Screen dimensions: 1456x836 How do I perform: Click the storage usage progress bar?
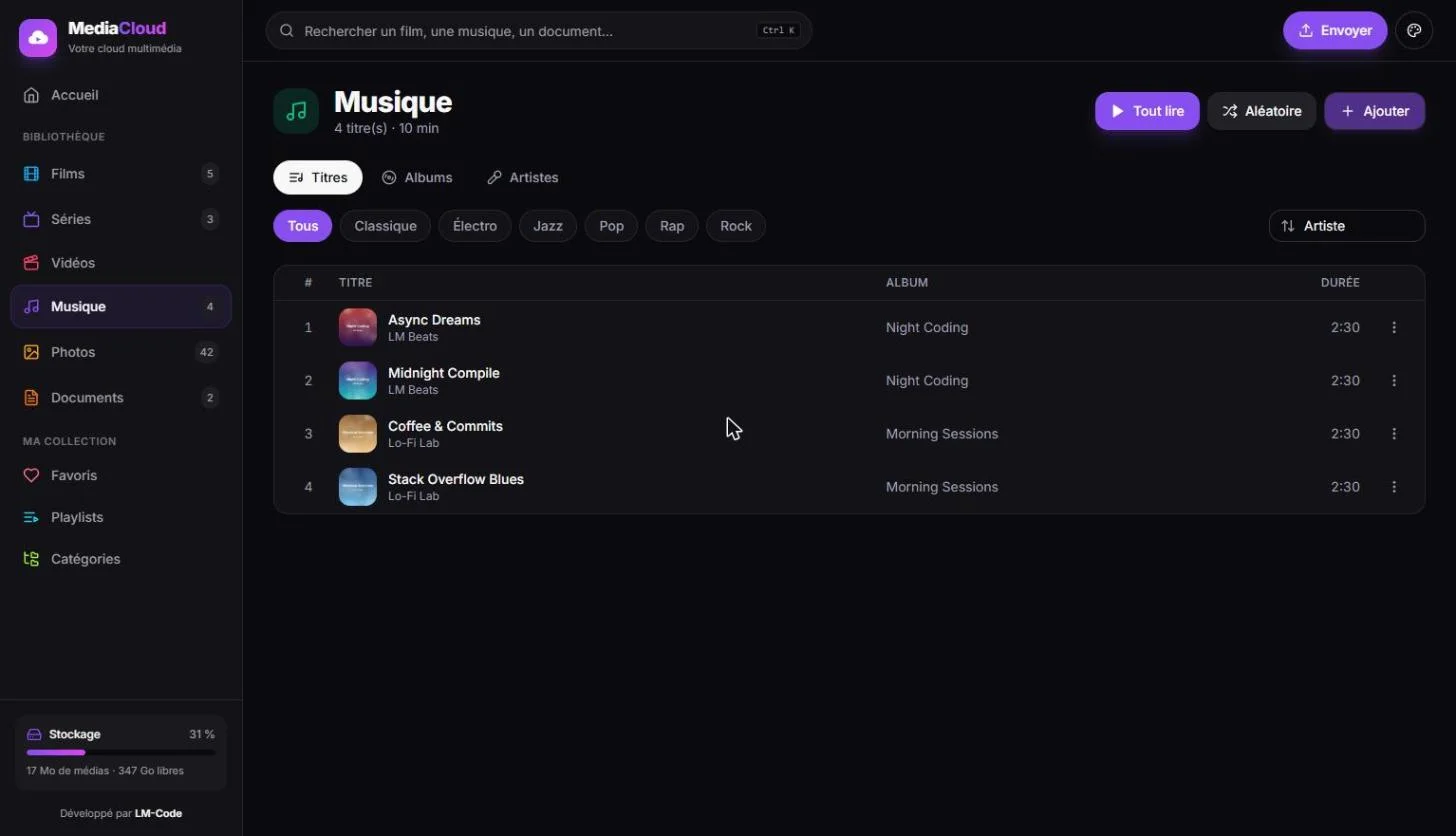pyautogui.click(x=121, y=753)
